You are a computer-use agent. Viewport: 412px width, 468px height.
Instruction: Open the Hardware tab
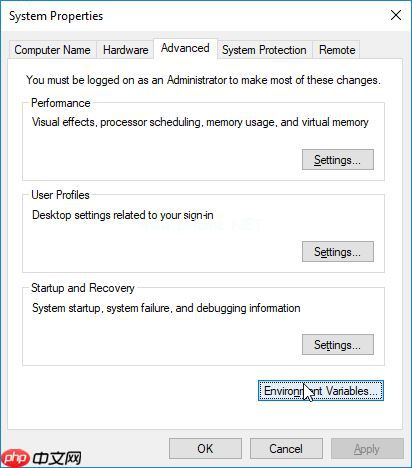[125, 50]
